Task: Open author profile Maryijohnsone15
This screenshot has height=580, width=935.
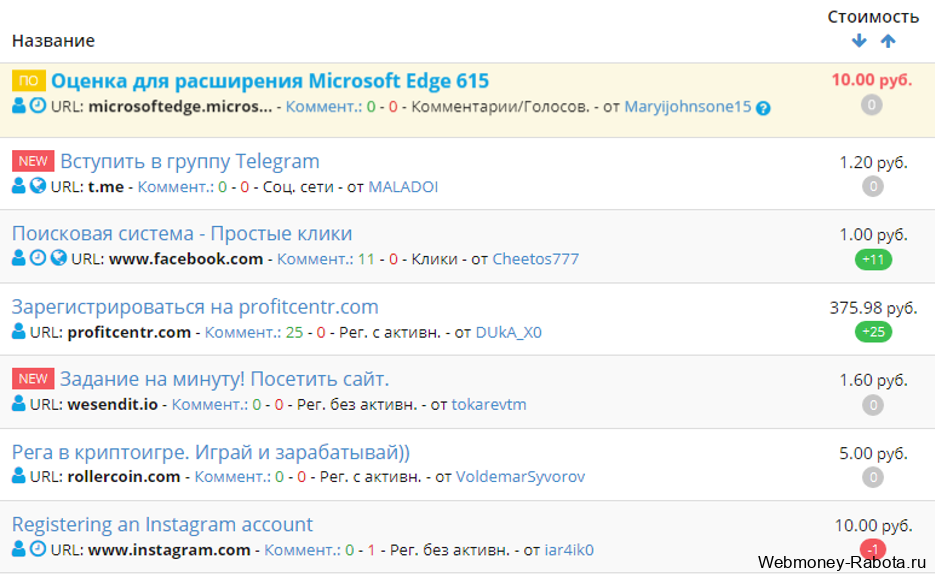Action: click(688, 107)
